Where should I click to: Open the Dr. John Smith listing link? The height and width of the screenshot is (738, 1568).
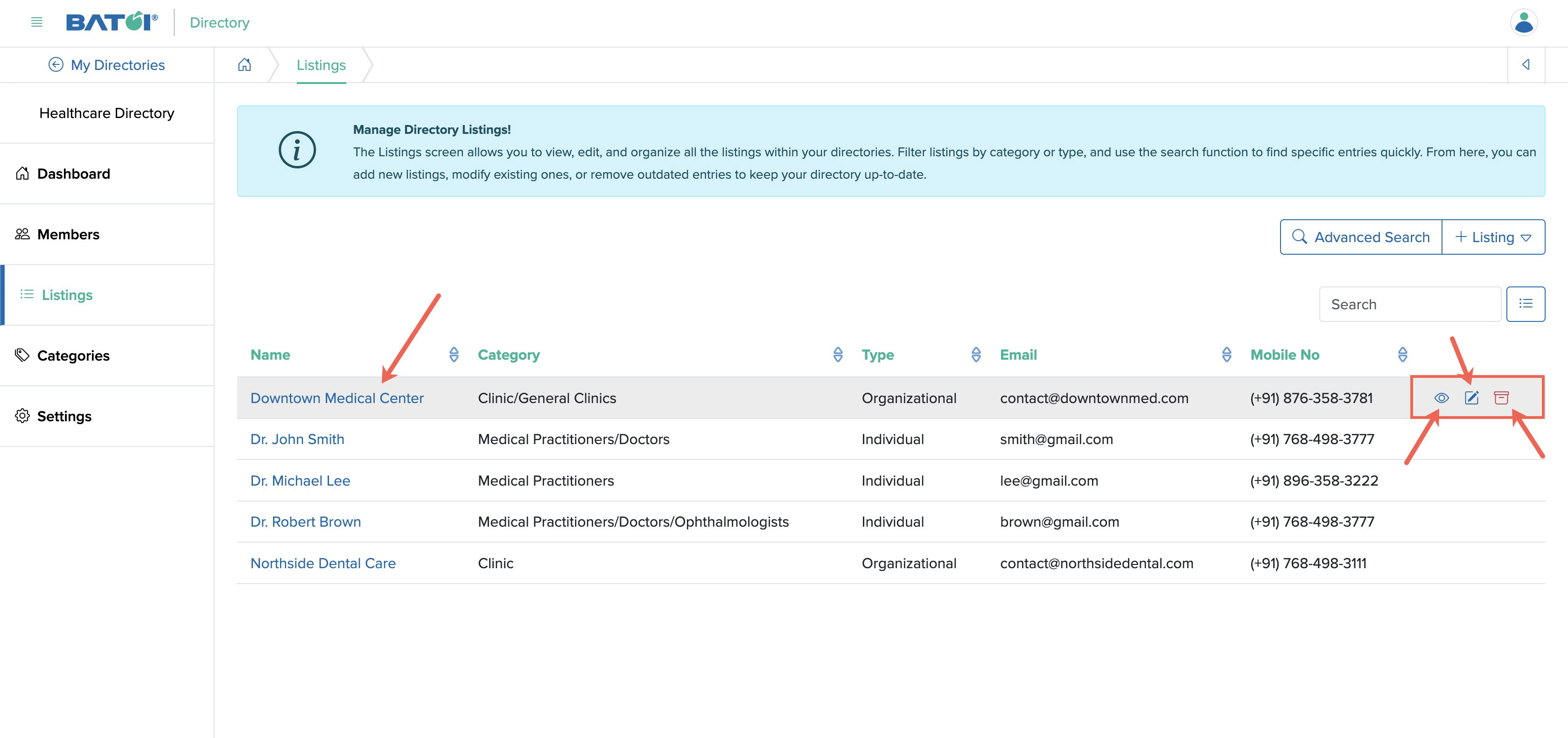297,438
